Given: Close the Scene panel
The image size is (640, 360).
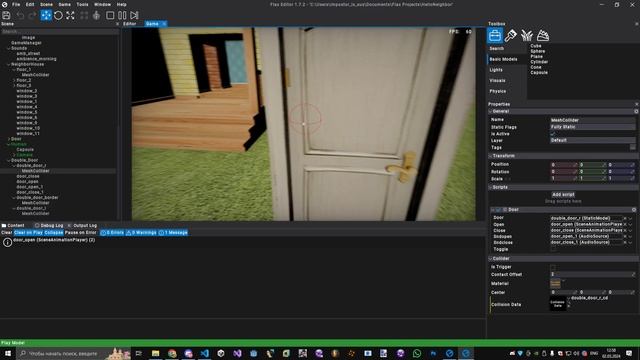Looking at the screenshot, I should [x=118, y=24].
